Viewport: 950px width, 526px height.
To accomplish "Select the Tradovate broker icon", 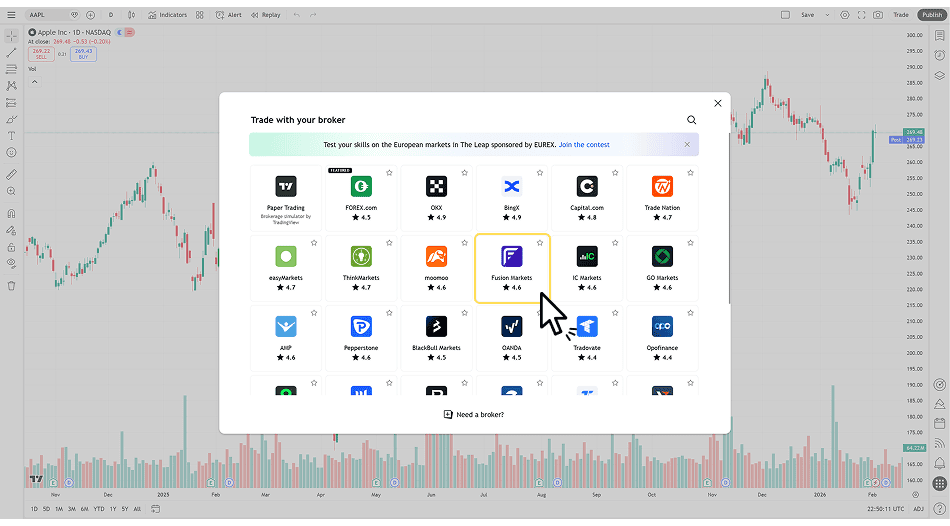I will click(587, 327).
